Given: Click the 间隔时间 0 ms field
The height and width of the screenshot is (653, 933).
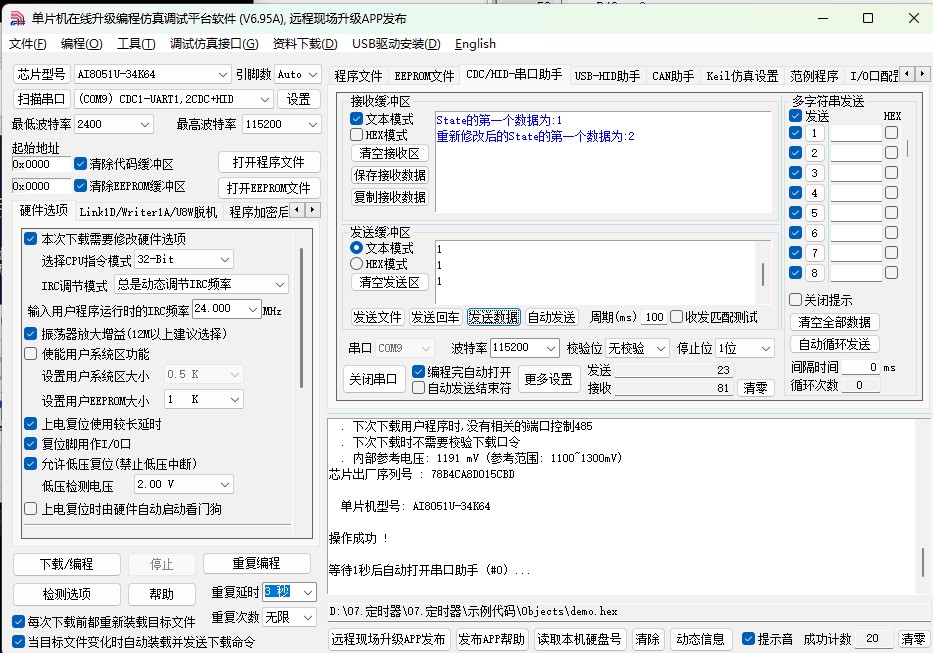Looking at the screenshot, I should coord(861,367).
